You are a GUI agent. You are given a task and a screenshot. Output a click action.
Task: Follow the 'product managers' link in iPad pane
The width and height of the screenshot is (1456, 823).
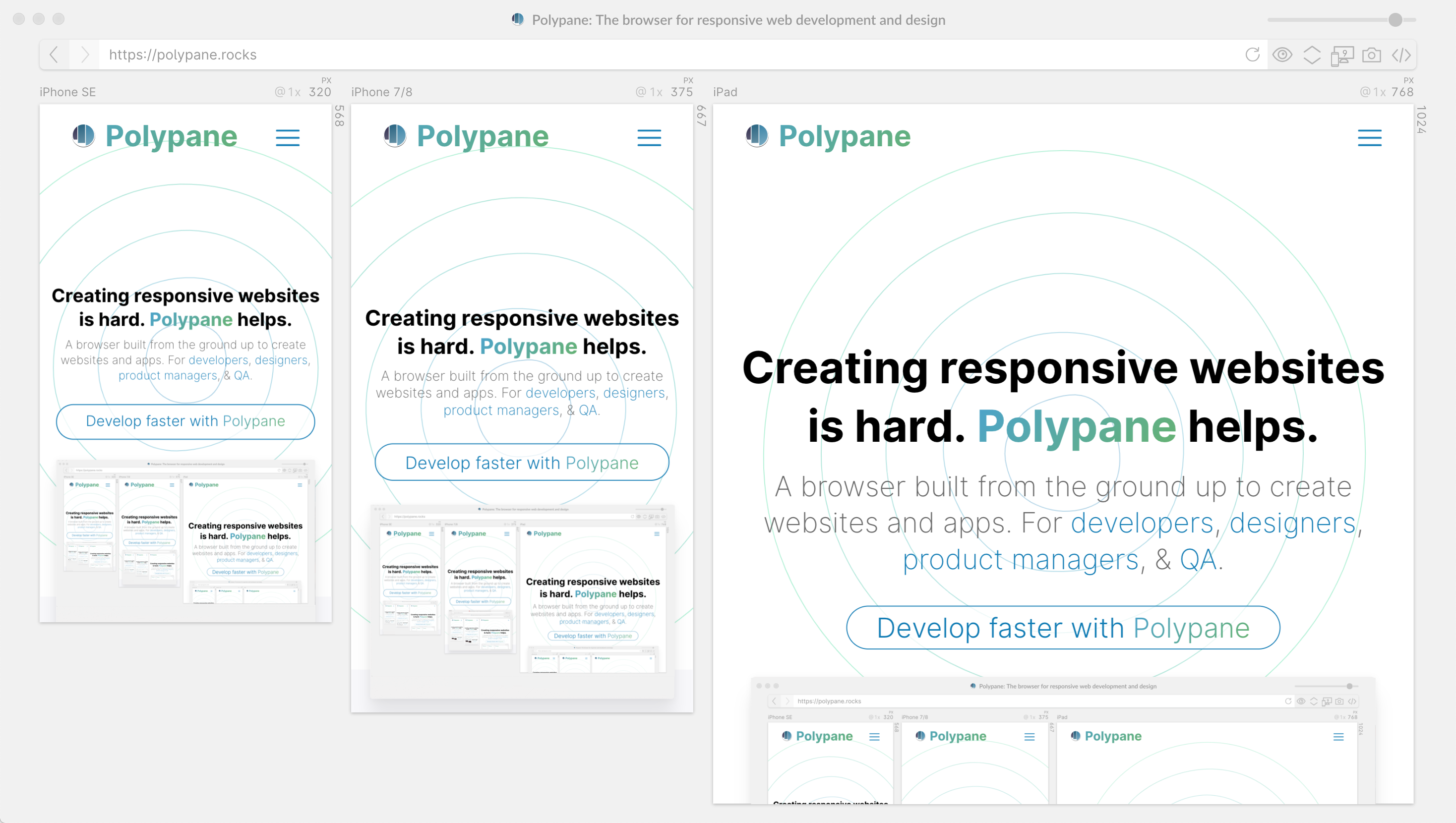click(1020, 560)
